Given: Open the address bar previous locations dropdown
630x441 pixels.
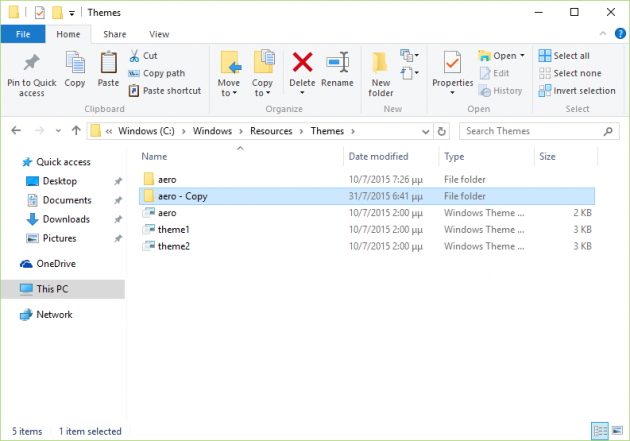Looking at the screenshot, I should [x=425, y=132].
